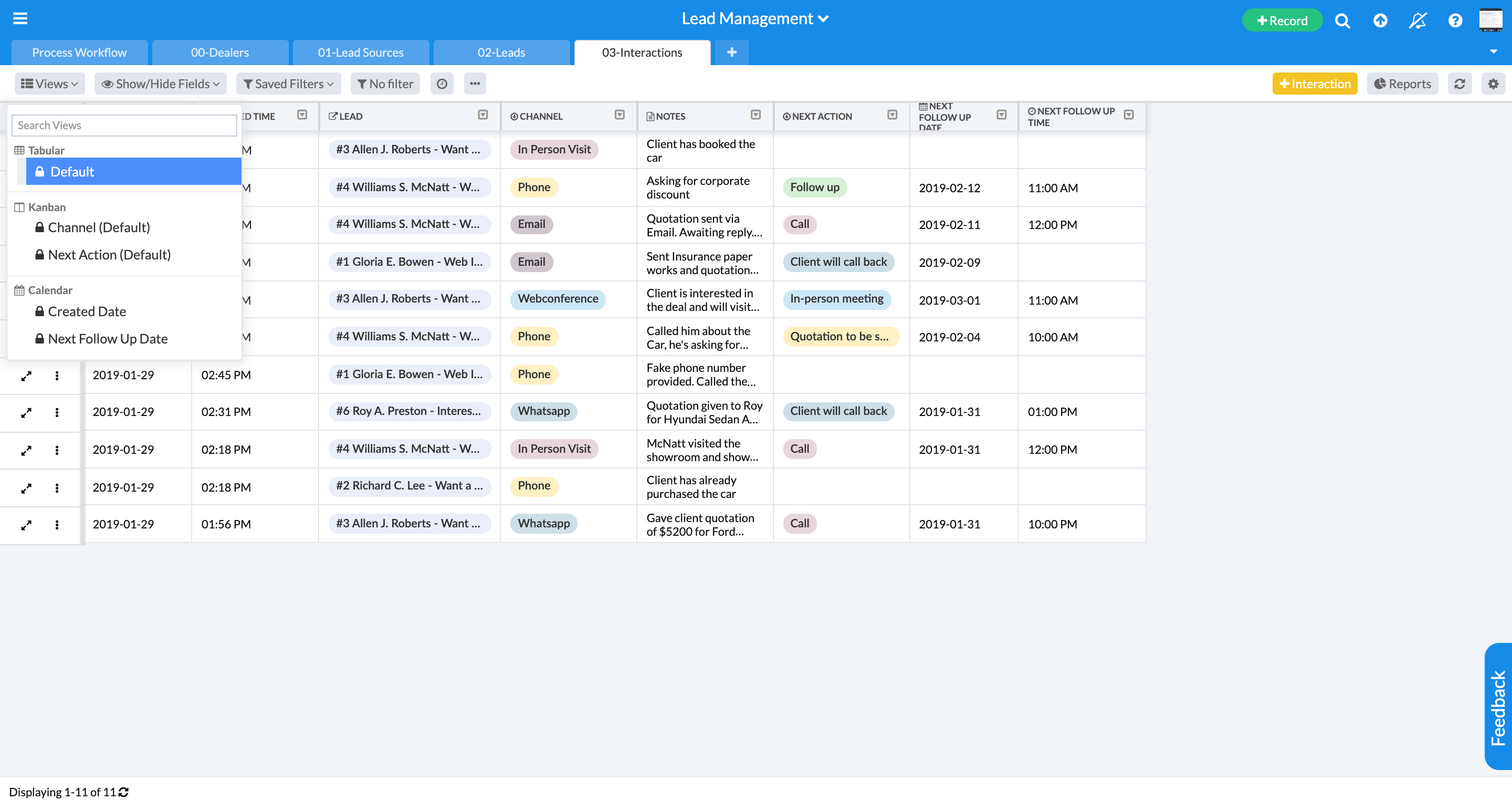The width and height of the screenshot is (1512, 811).
Task: Open Next Follow Up Time column menu
Action: click(1128, 115)
